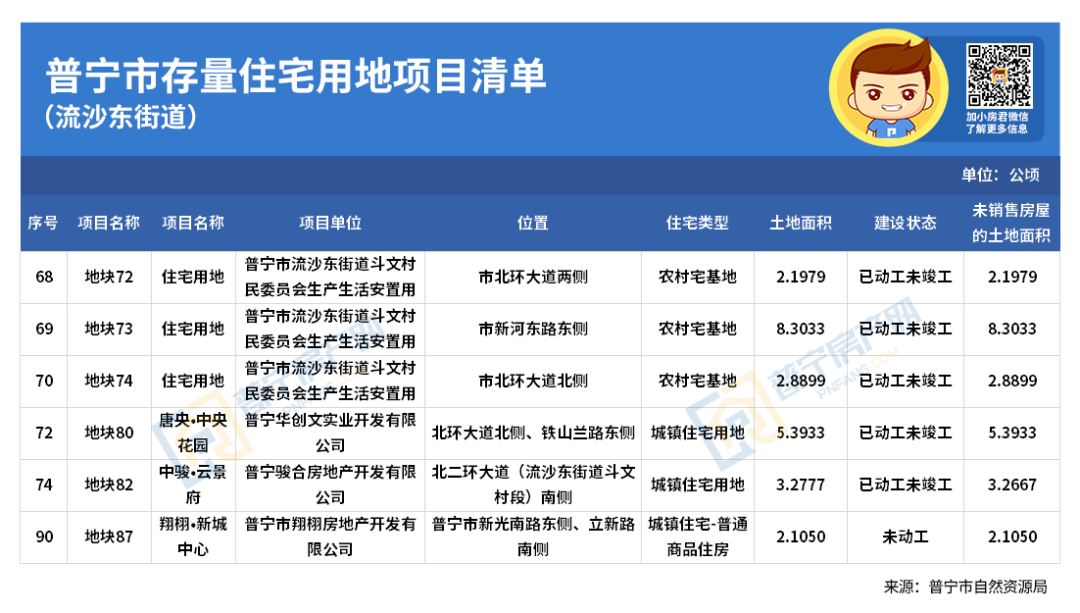1080x613 pixels.
Task: Expand the 建设状态 column header
Action: pyautogui.click(x=903, y=223)
